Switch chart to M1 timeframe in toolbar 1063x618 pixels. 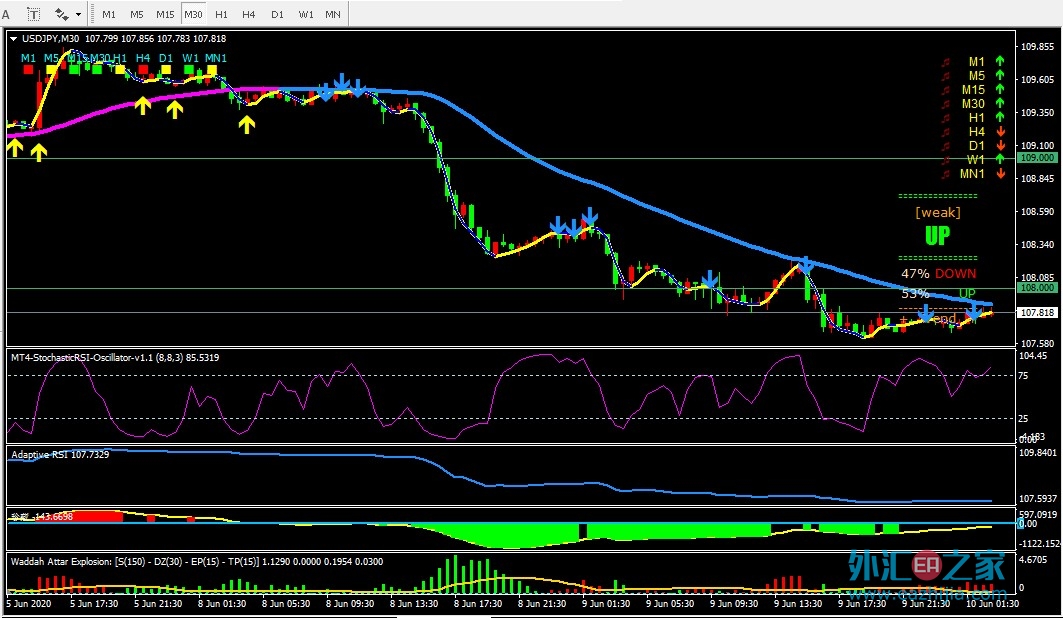pos(108,14)
